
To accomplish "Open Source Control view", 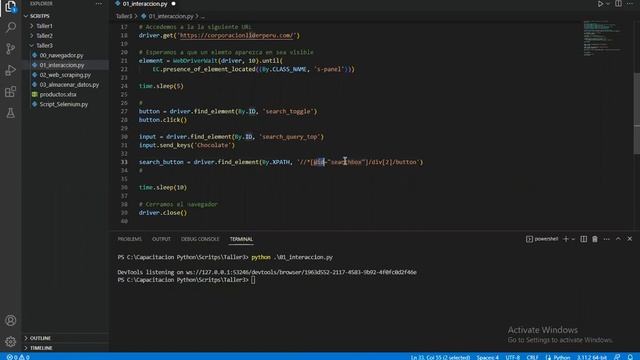I will click(11, 49).
